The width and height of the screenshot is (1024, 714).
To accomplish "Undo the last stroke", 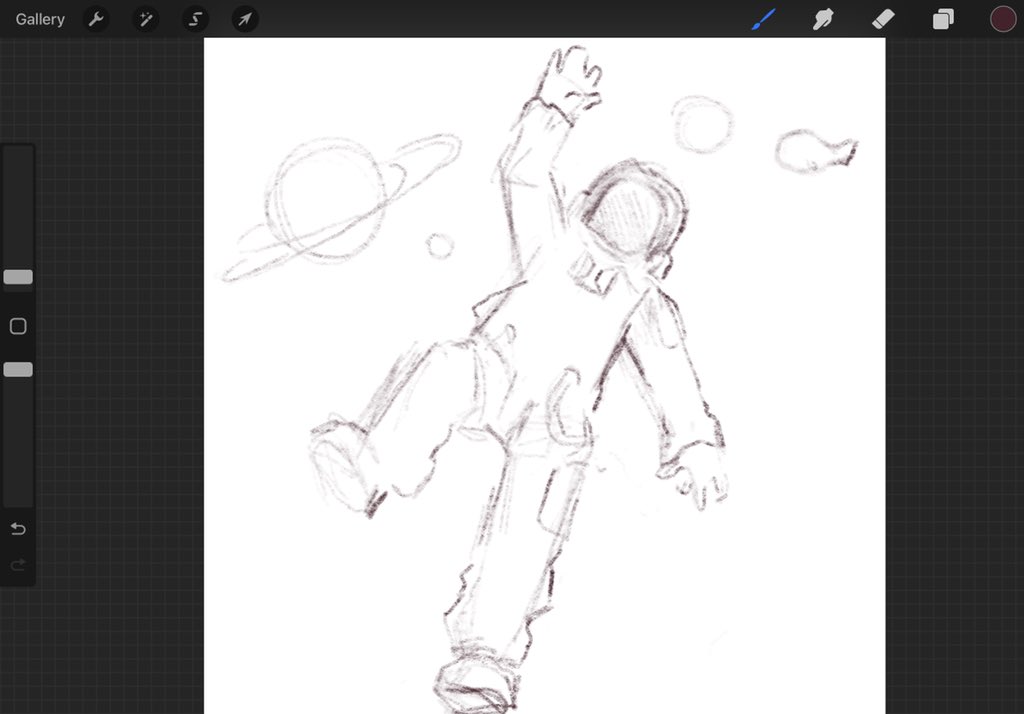I will click(18, 528).
